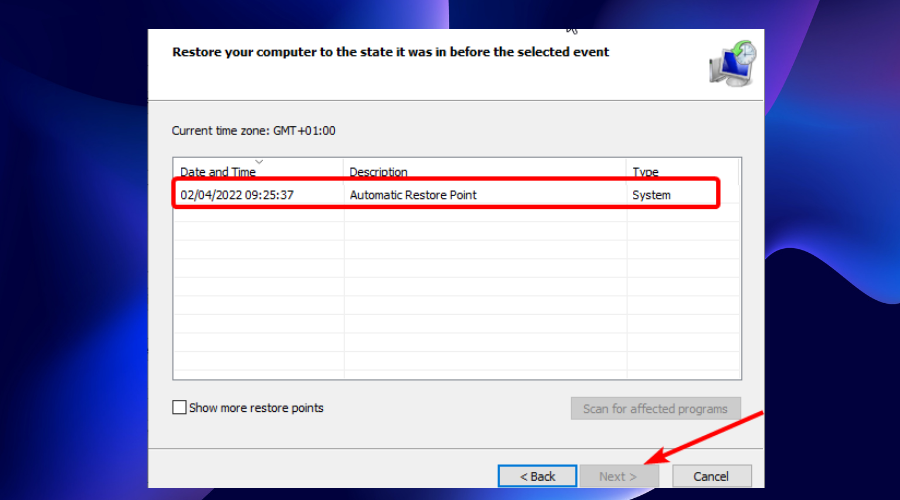Image resolution: width=900 pixels, height=500 pixels.
Task: Click the Back button
Action: click(x=537, y=476)
